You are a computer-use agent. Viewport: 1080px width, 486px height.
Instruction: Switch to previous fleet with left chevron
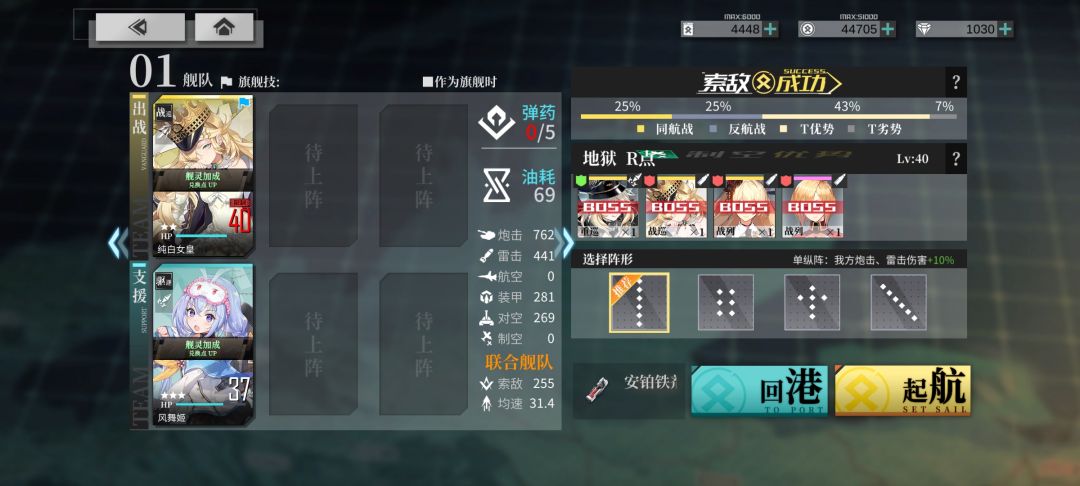pos(117,243)
